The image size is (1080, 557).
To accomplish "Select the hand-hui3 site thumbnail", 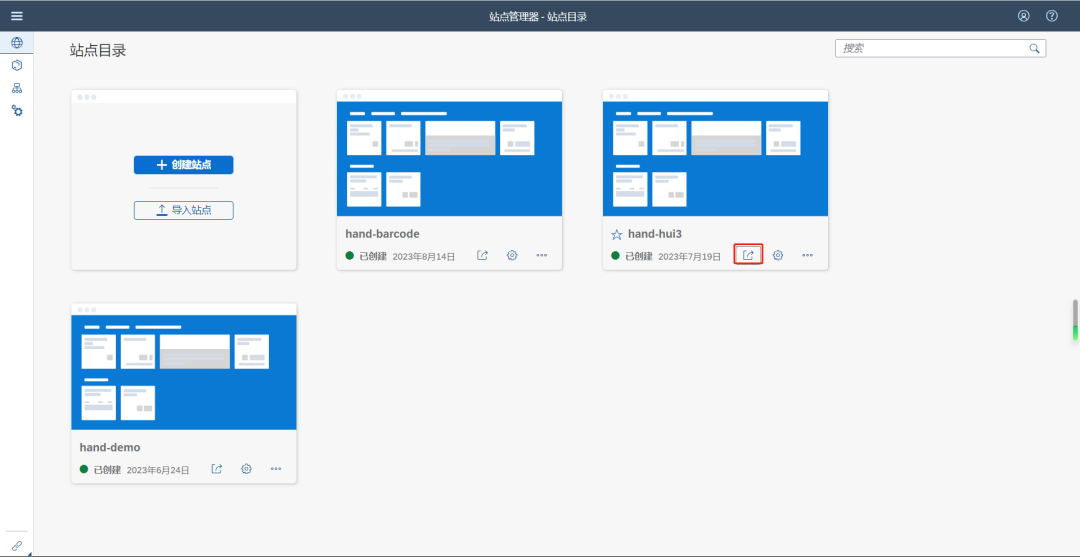I will [x=715, y=158].
